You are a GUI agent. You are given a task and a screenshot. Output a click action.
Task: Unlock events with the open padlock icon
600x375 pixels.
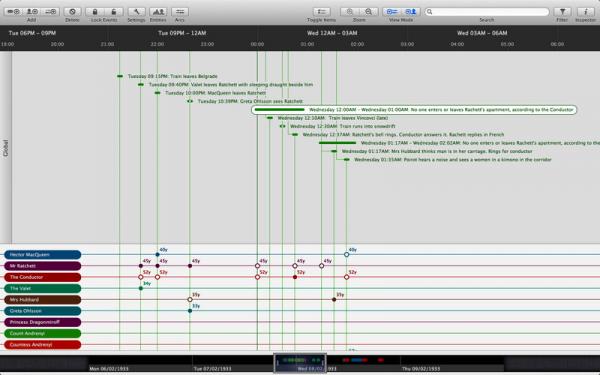point(114,12)
